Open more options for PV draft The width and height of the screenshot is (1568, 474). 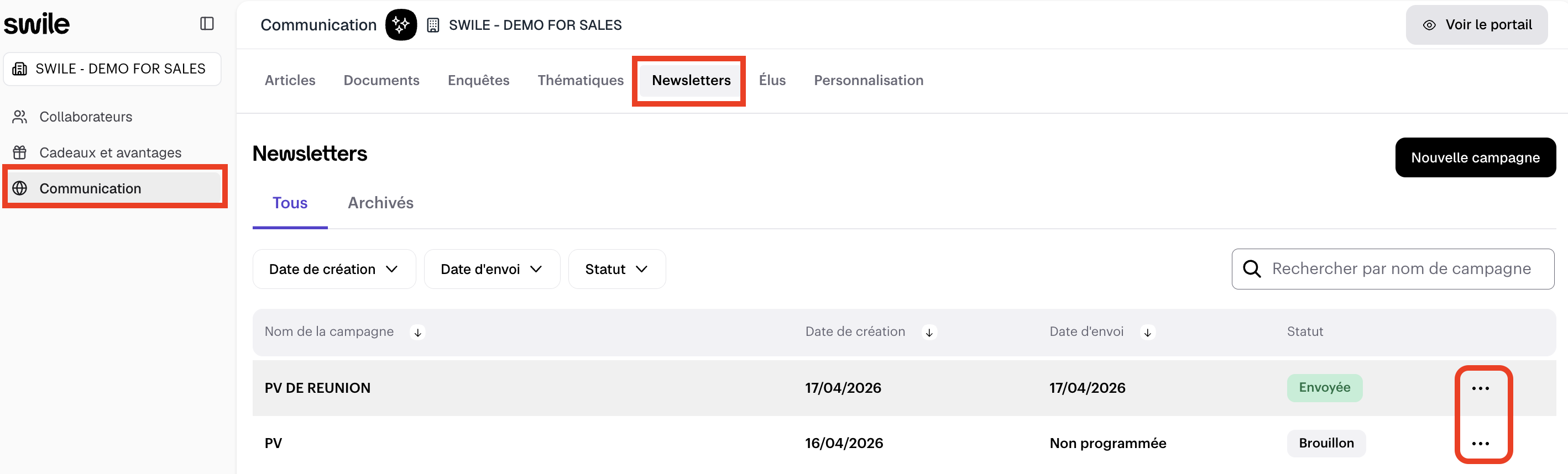tap(1480, 444)
